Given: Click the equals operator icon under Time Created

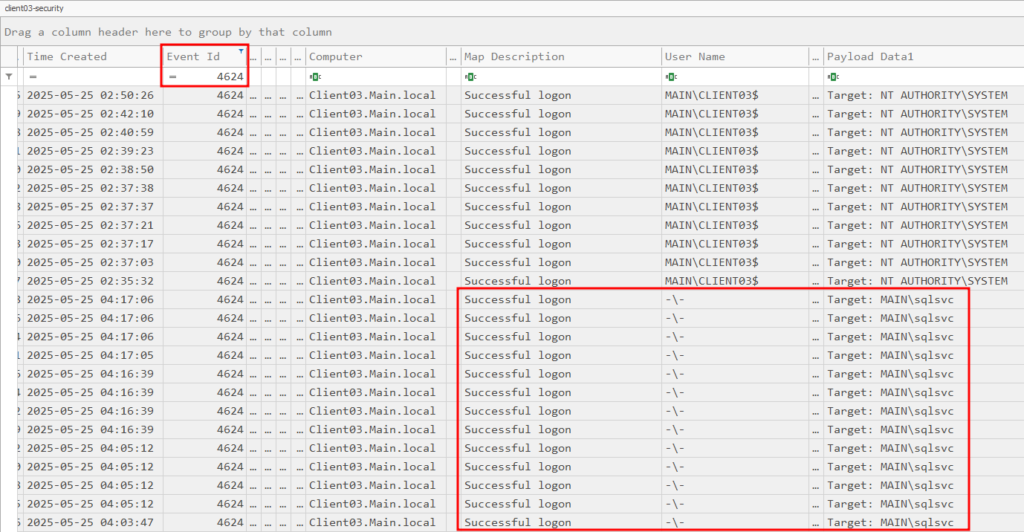Looking at the screenshot, I should 33,76.
